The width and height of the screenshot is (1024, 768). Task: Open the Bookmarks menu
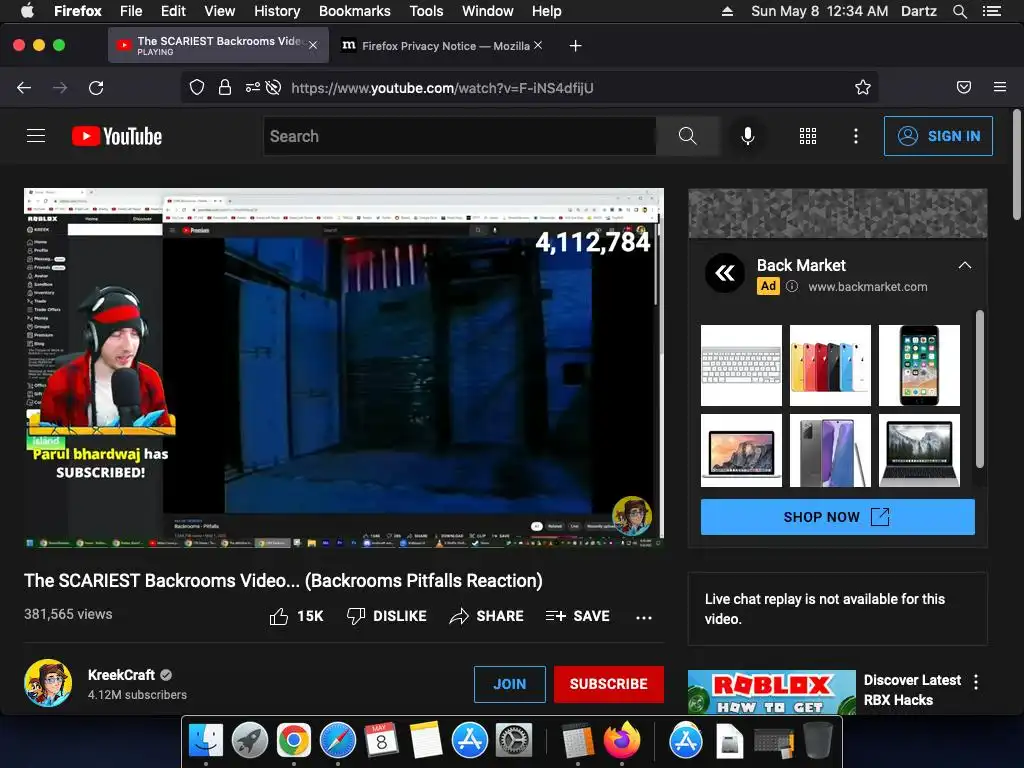tap(355, 11)
